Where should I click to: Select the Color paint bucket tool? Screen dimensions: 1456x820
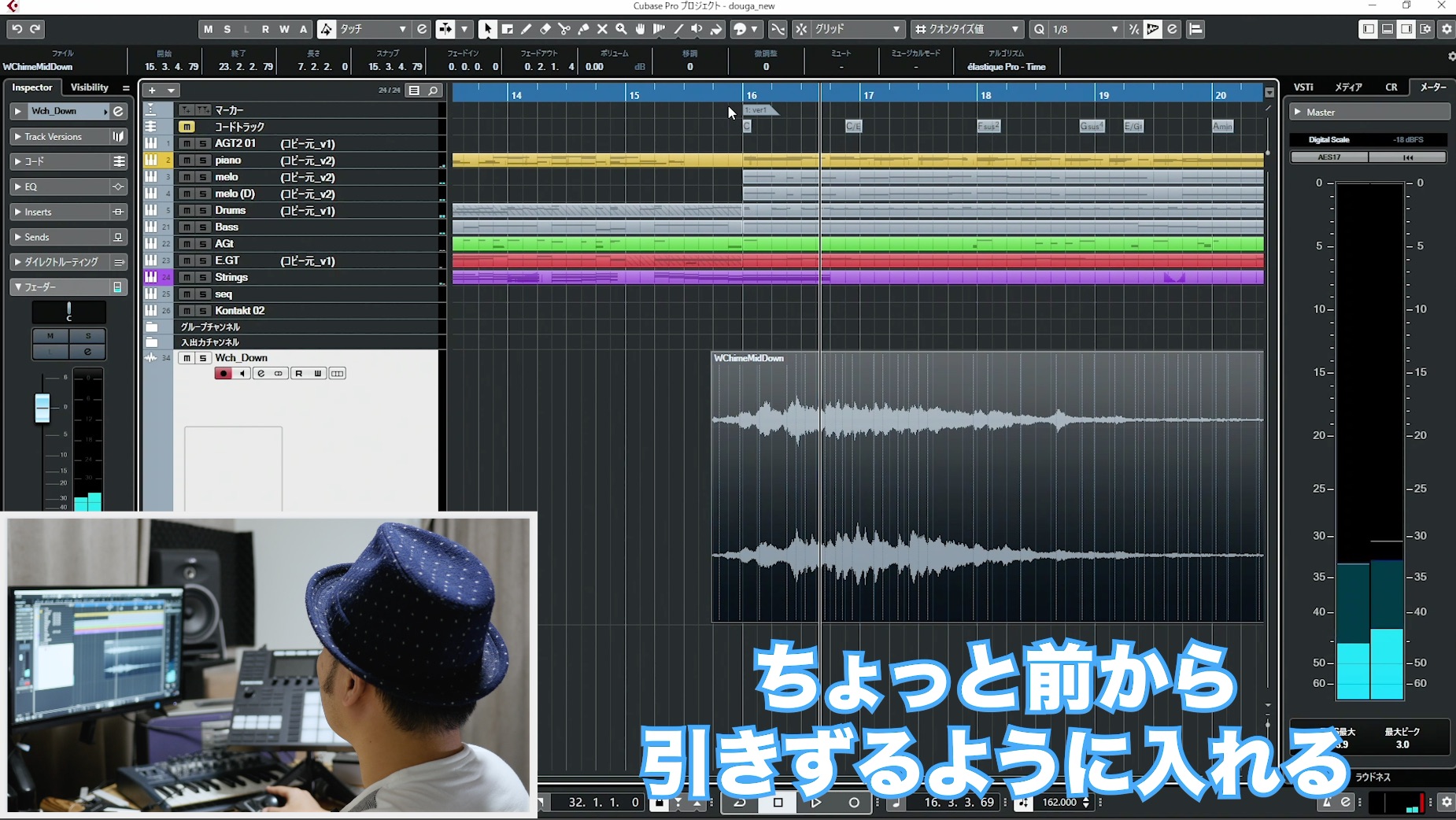tap(715, 29)
